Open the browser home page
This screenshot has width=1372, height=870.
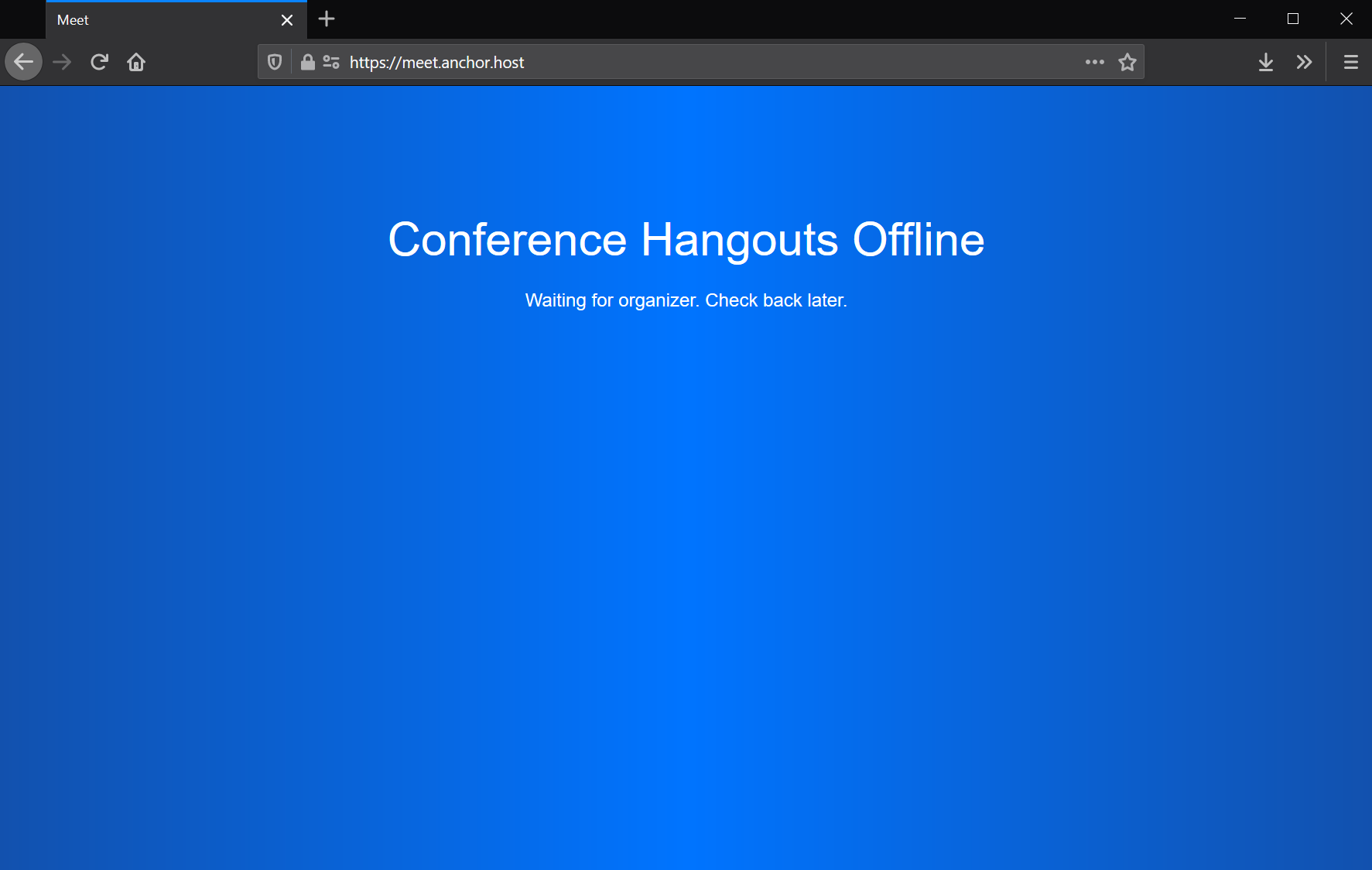(136, 62)
